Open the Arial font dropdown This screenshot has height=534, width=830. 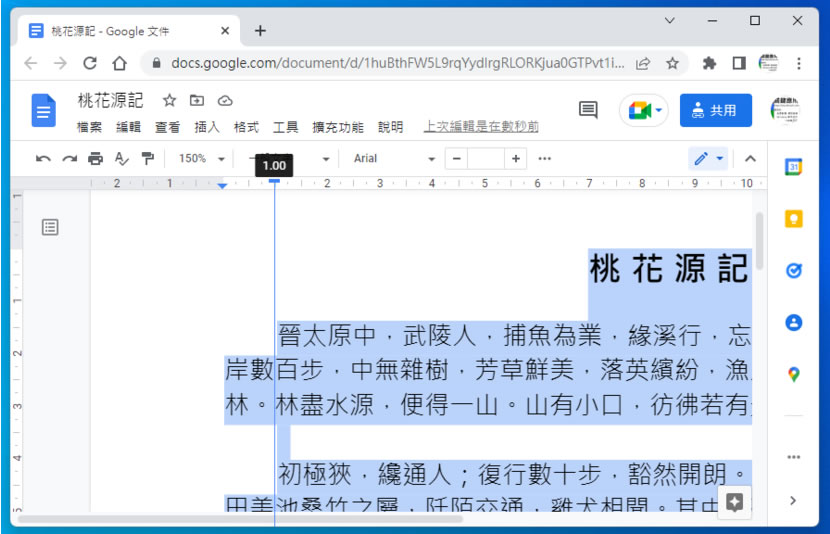point(394,158)
